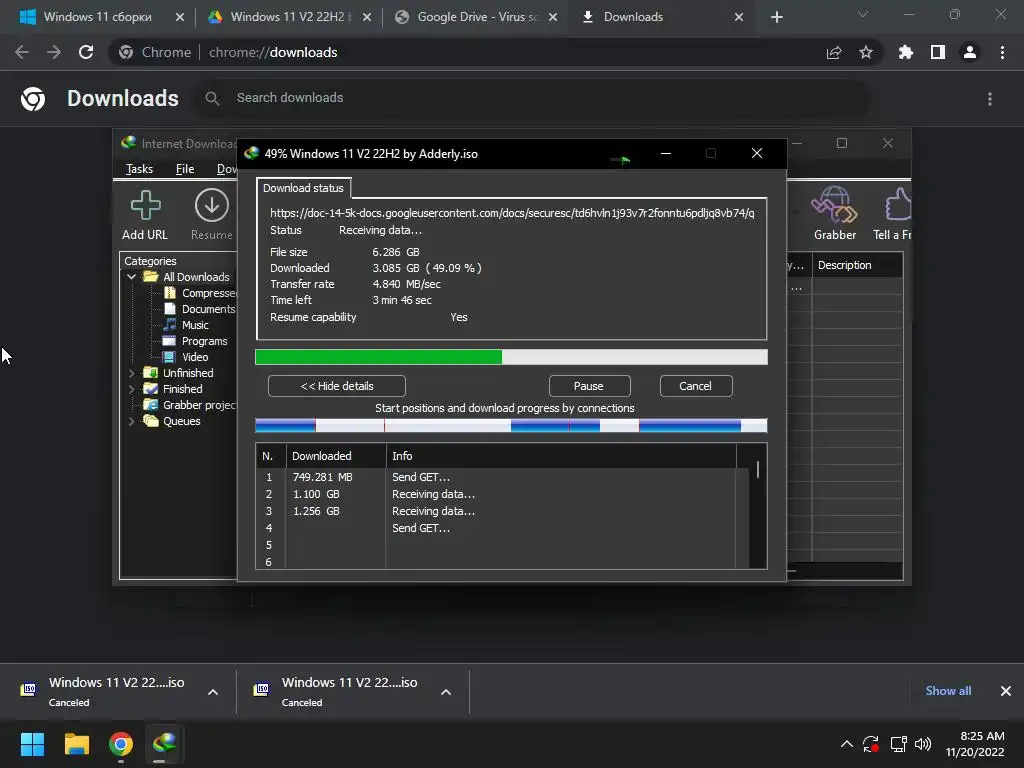
Task: Open Chrome's three-dot main menu
Action: pos(1002,52)
